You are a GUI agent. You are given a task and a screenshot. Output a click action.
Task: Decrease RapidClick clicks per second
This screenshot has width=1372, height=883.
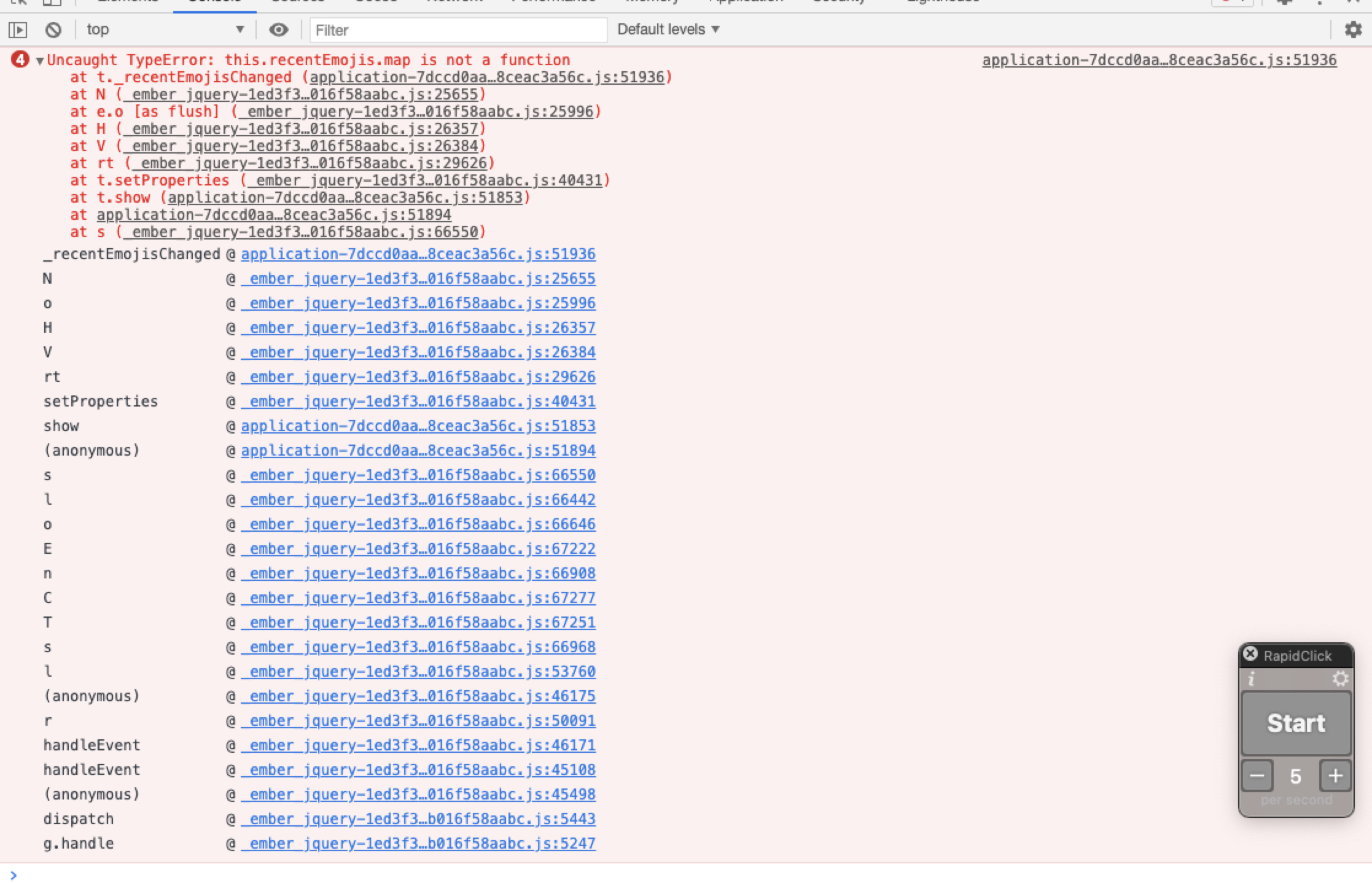click(1257, 776)
